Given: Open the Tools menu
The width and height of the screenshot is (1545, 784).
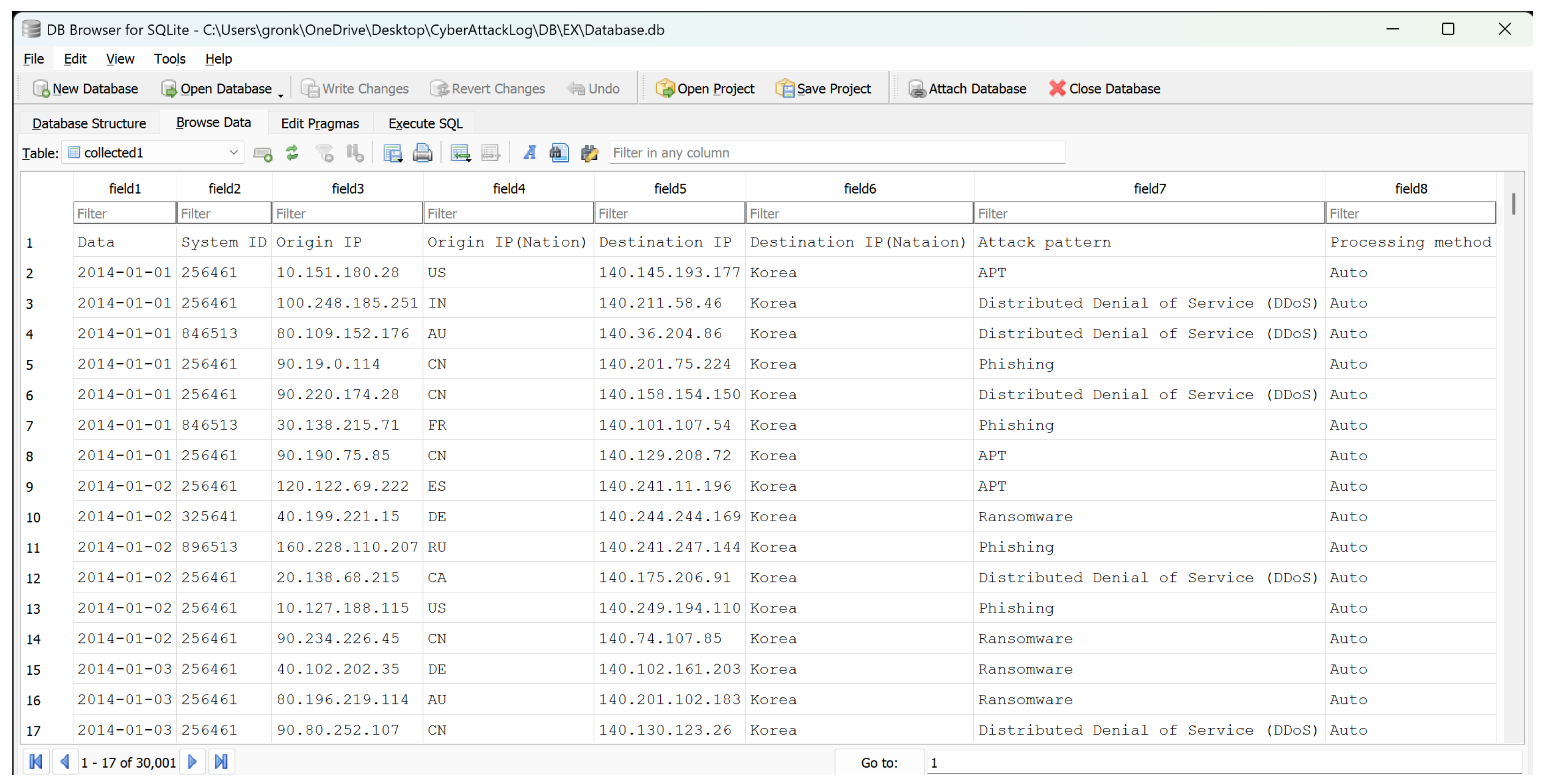Looking at the screenshot, I should [x=170, y=59].
